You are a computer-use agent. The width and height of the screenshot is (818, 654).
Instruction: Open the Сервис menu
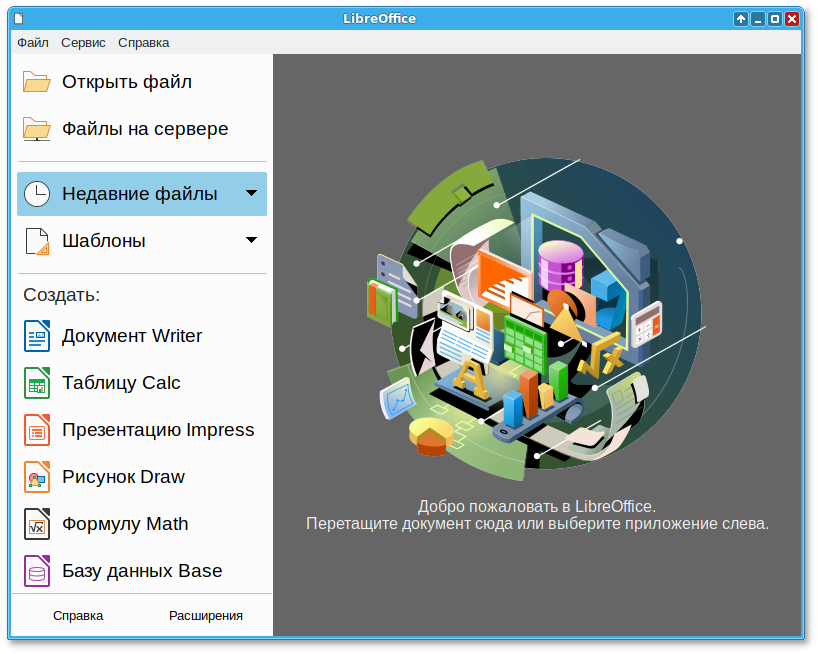[83, 43]
